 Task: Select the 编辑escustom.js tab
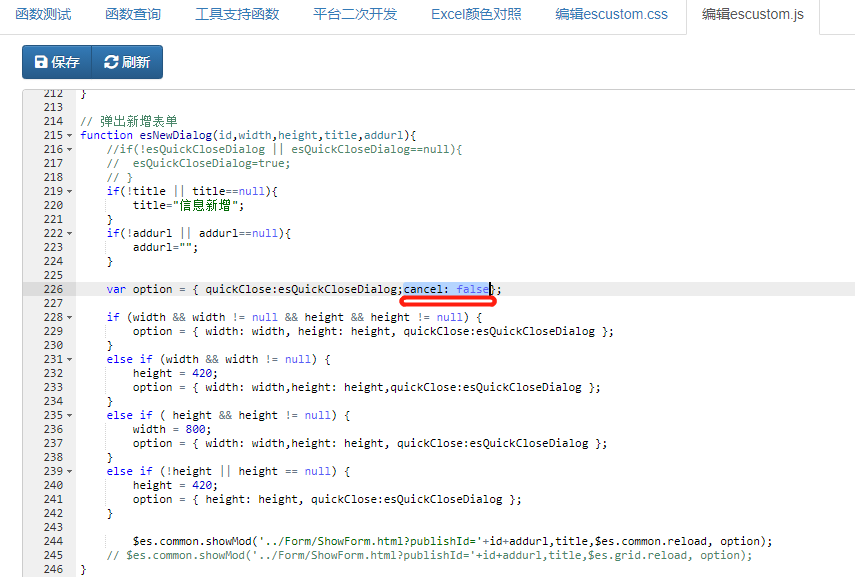click(x=752, y=14)
